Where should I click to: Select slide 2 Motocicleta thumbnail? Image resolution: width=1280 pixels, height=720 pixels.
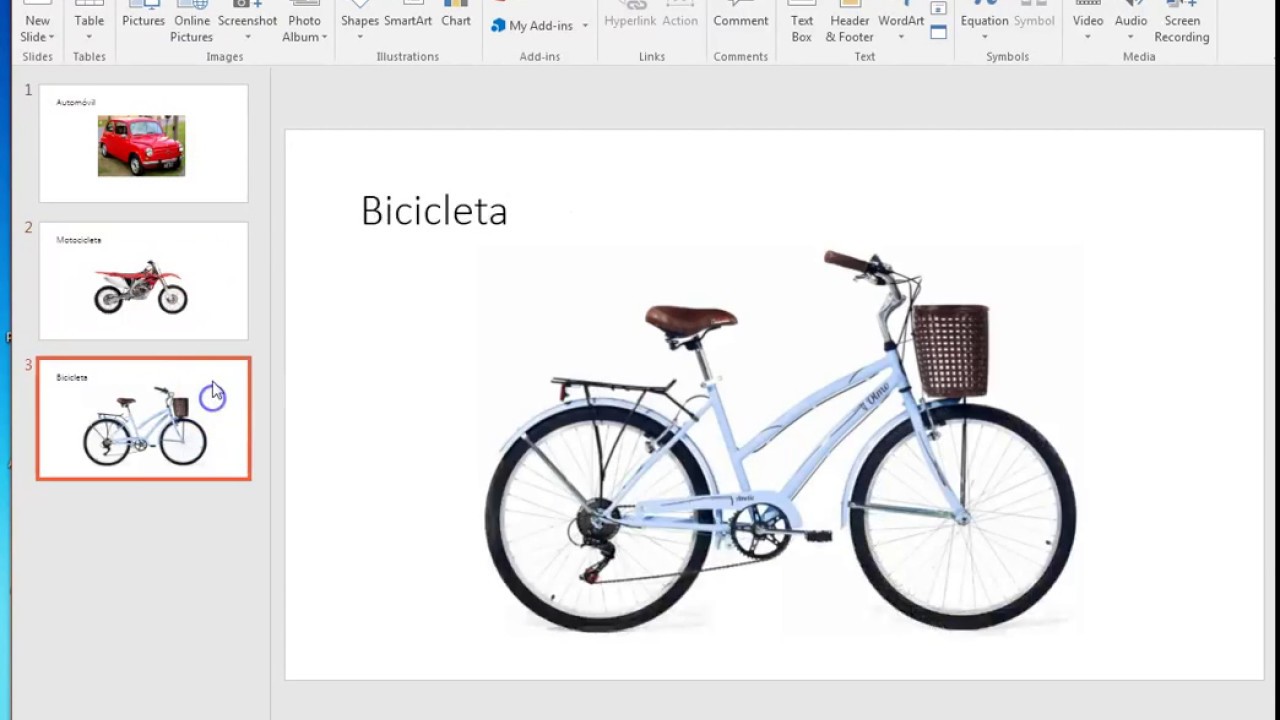click(x=143, y=281)
